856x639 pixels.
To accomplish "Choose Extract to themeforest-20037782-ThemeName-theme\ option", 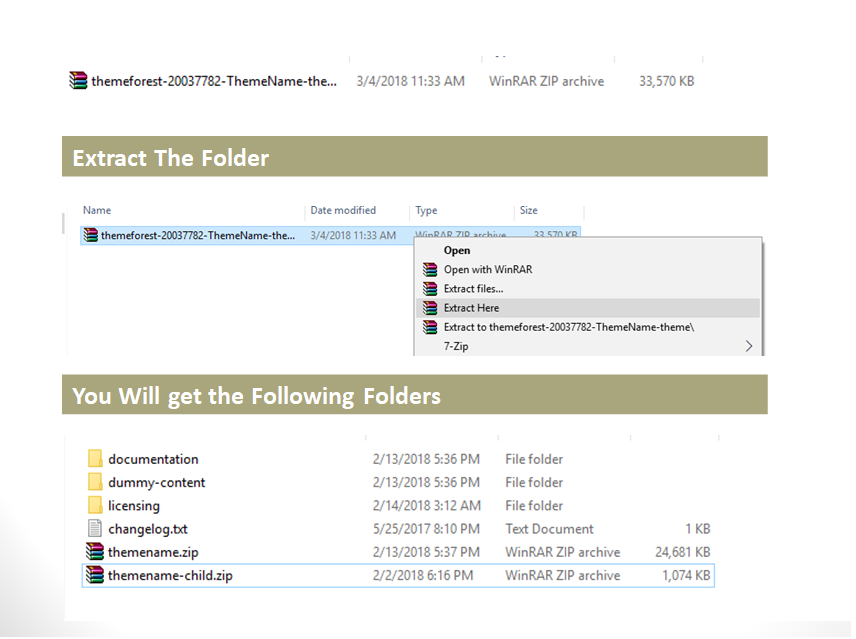I will coord(568,327).
